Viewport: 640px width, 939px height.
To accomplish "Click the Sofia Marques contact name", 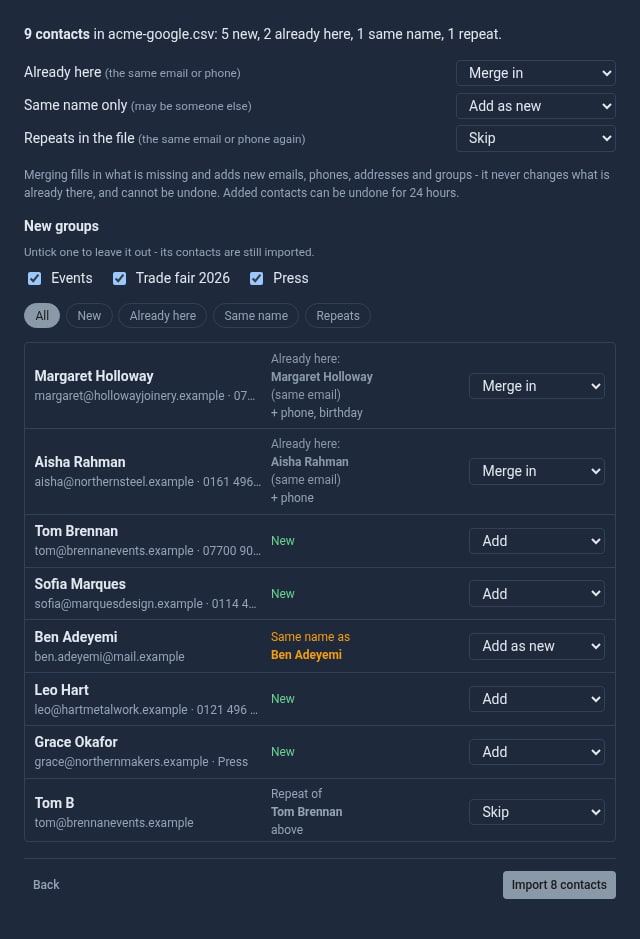I will point(80,584).
